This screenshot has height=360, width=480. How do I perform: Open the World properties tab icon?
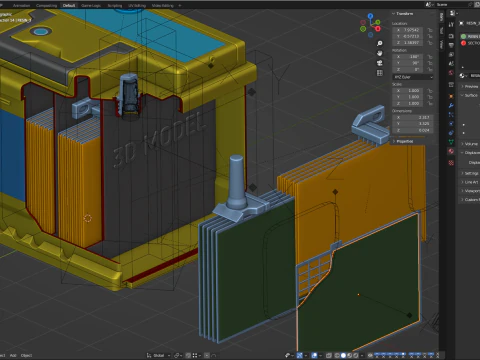tap(451, 73)
